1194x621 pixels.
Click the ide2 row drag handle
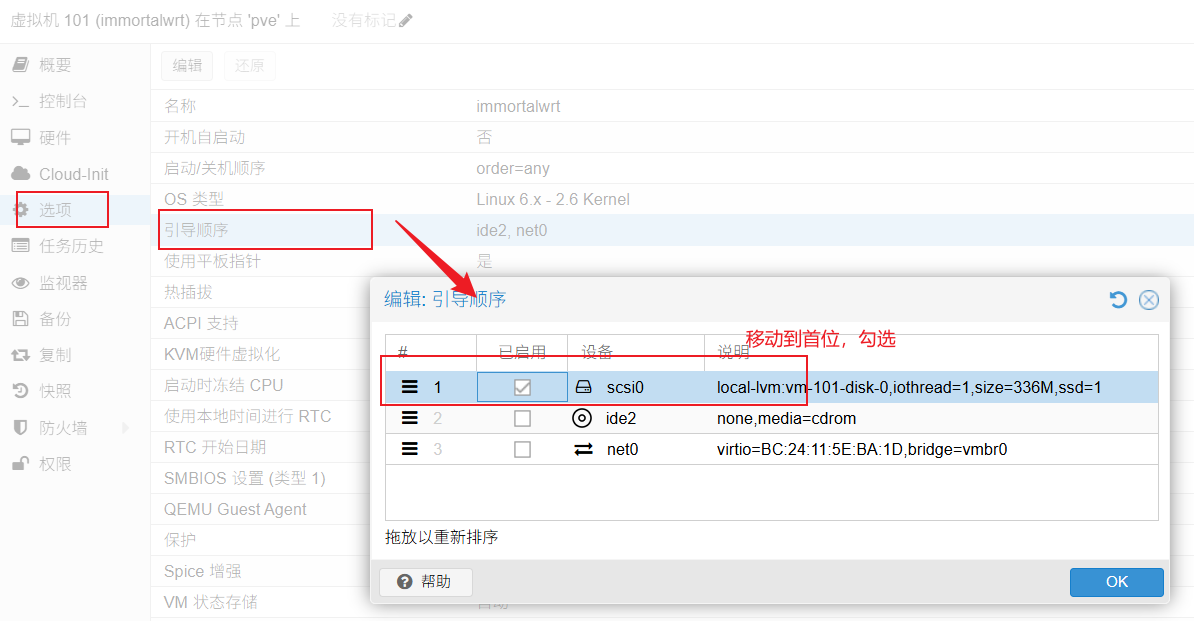point(410,419)
